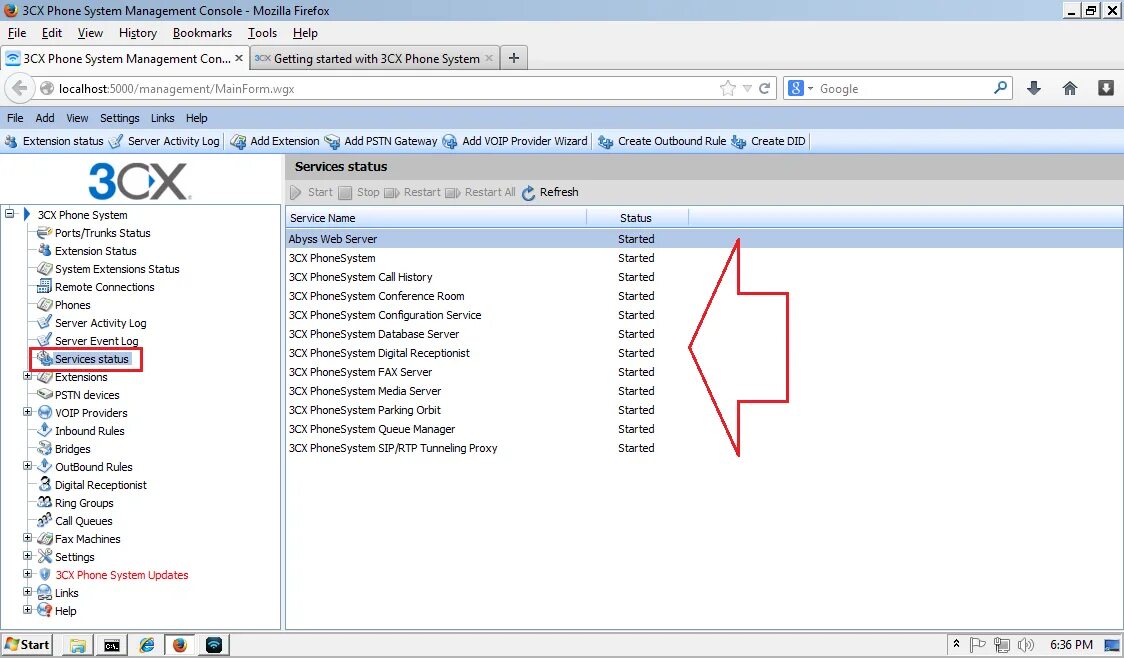The image size is (1124, 658).
Task: Click the Stop service button
Action: tap(358, 192)
